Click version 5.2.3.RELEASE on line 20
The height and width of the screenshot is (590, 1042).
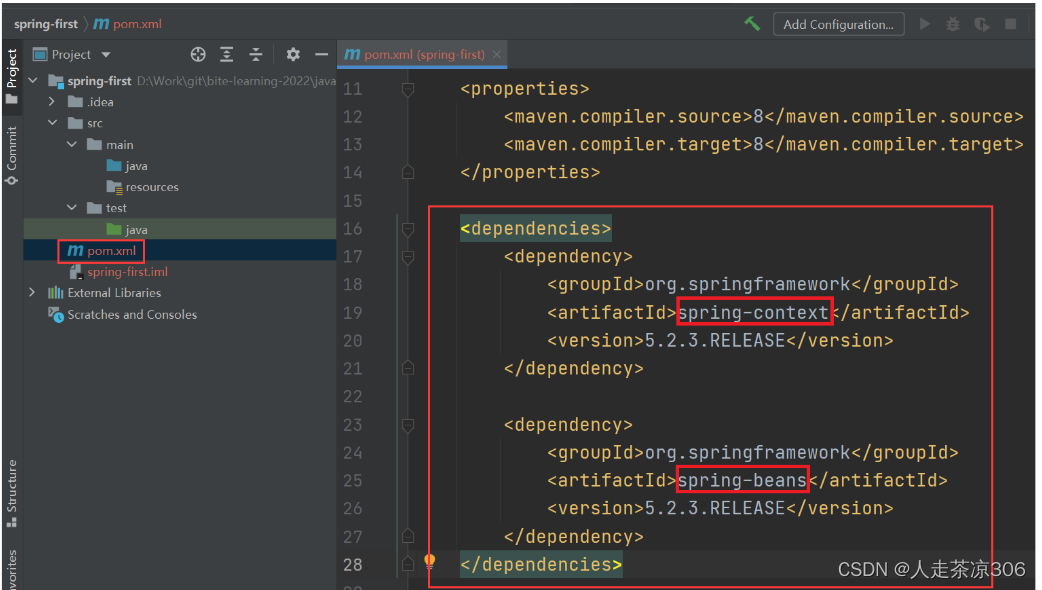pos(715,341)
